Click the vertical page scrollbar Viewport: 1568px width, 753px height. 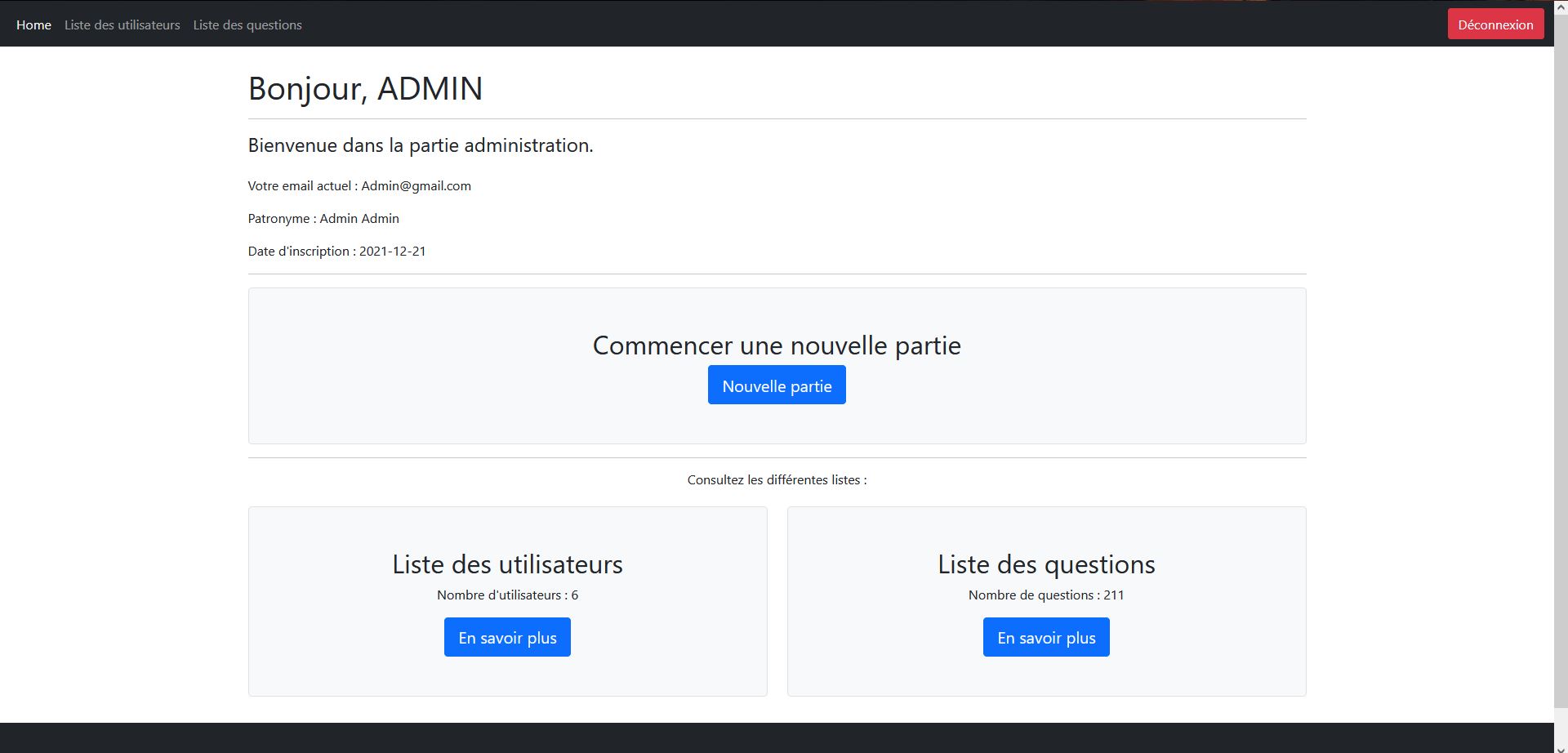(x=1561, y=359)
